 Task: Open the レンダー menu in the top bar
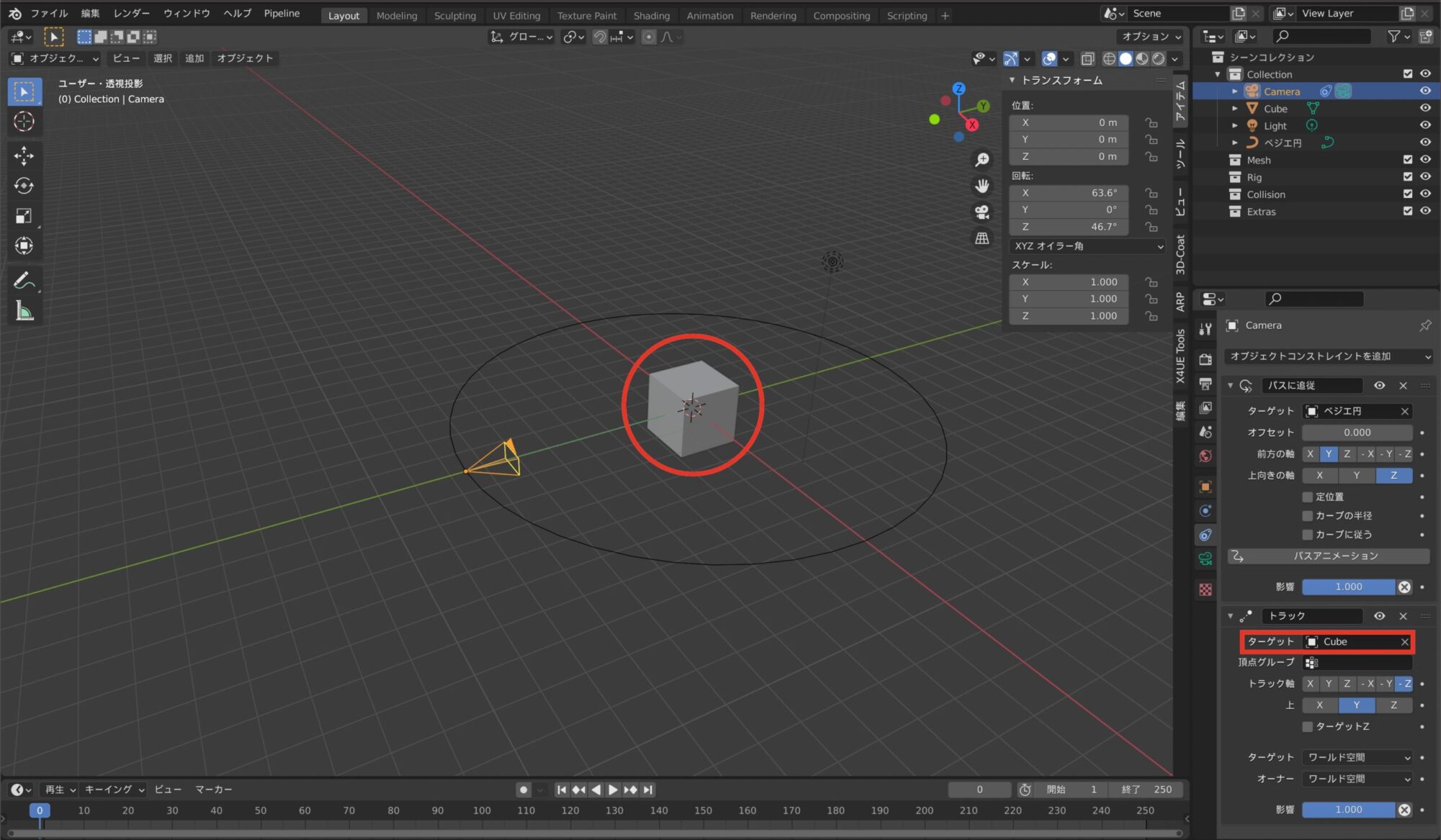point(132,13)
